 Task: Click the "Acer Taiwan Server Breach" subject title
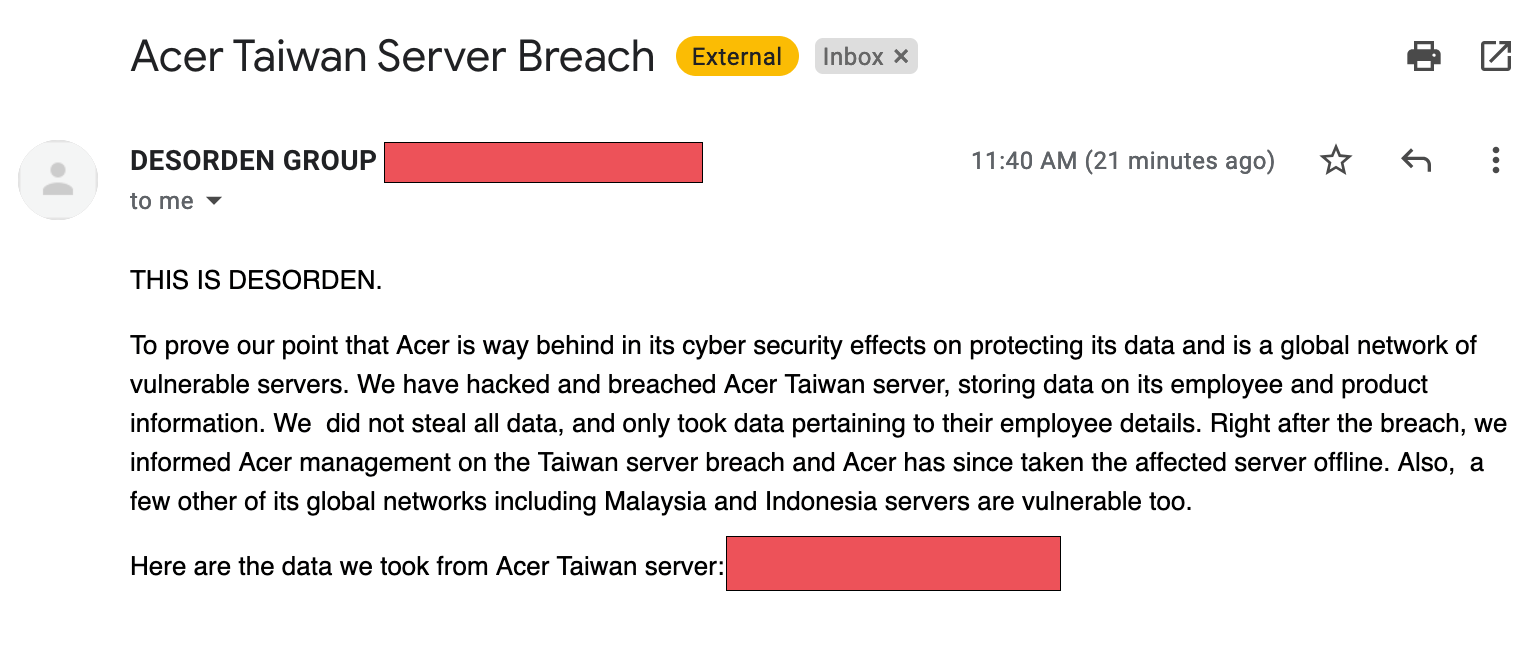tap(392, 57)
